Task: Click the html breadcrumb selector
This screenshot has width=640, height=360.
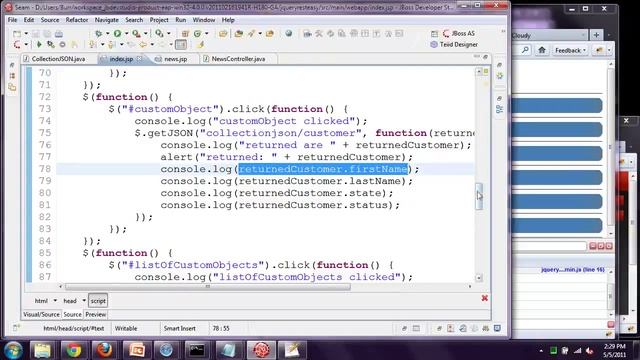Action: [41, 301]
